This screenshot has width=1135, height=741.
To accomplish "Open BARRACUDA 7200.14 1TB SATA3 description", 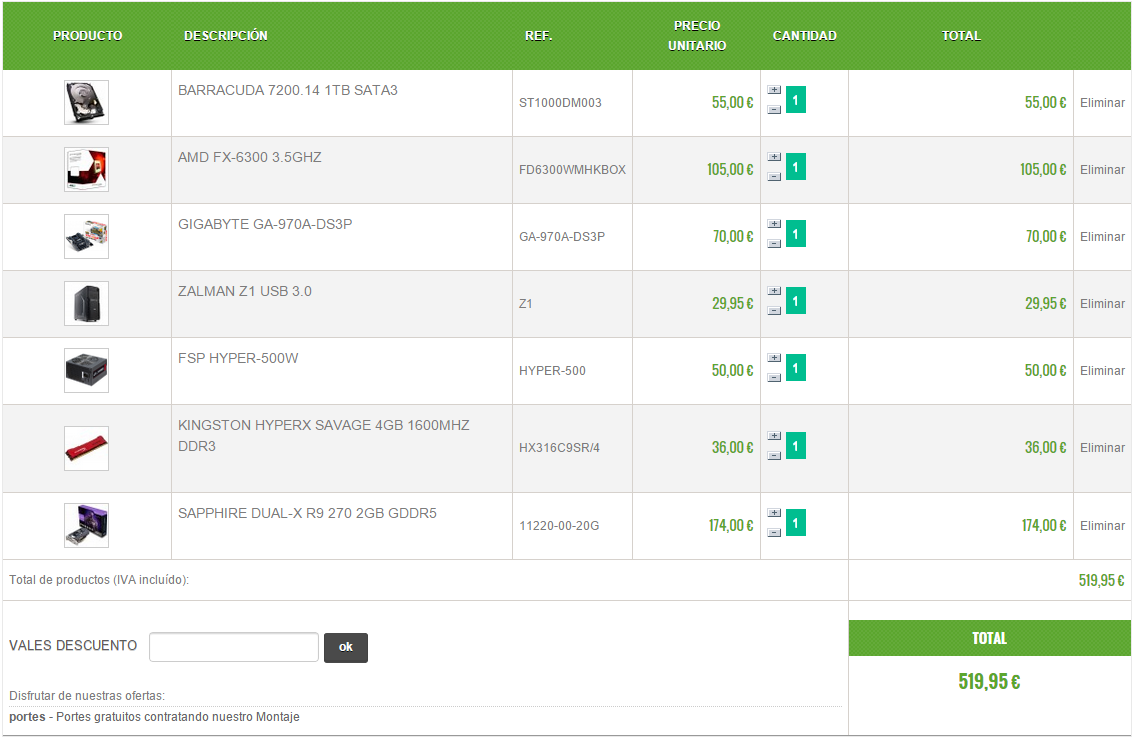I will click(x=288, y=90).
